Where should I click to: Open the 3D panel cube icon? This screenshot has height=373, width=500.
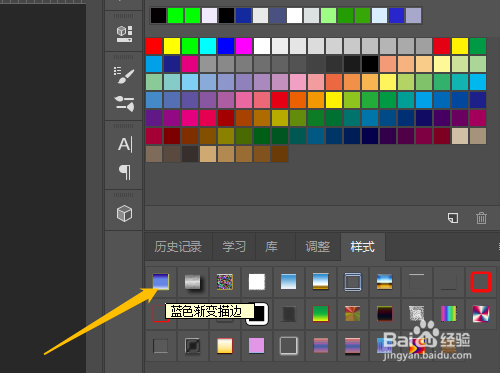124,213
